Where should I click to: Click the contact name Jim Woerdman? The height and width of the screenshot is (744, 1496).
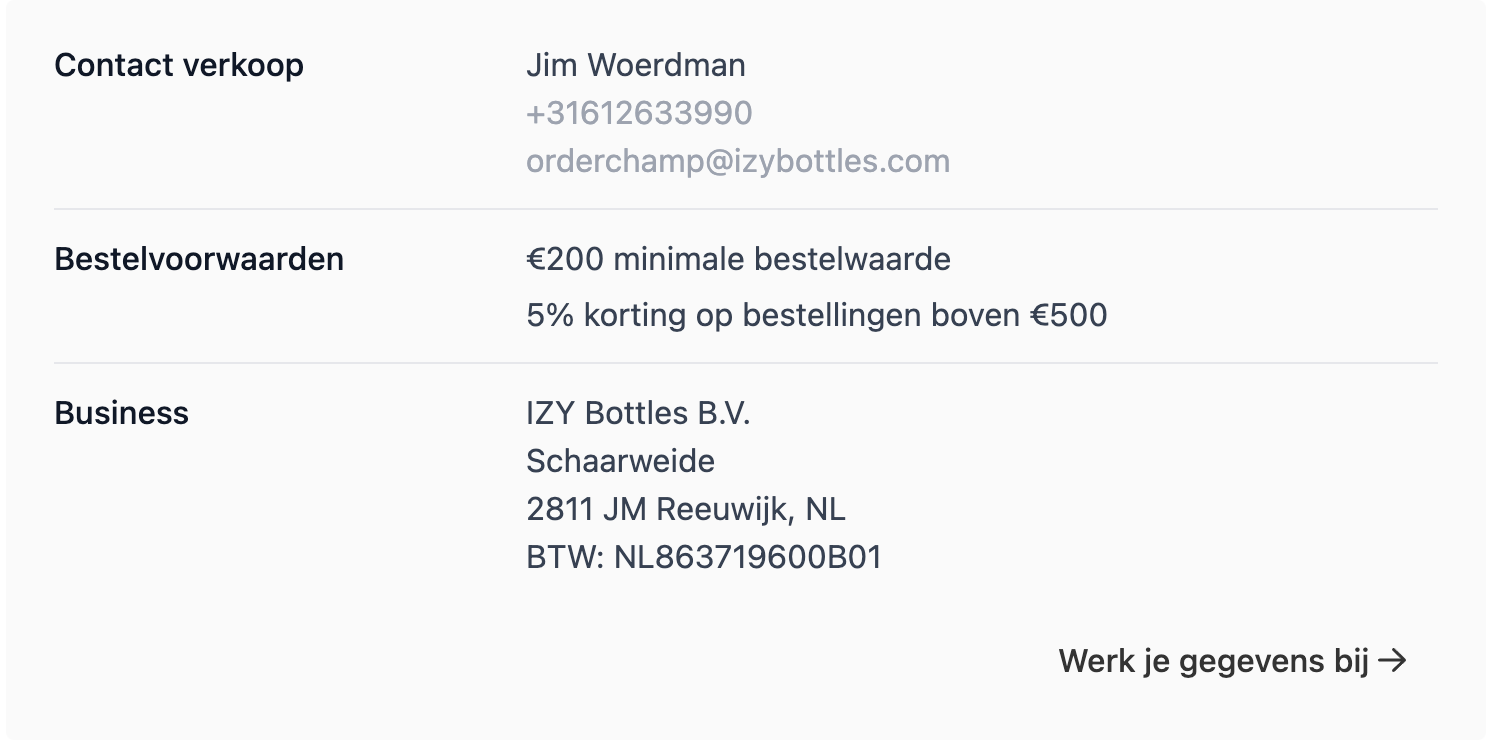[x=635, y=65]
